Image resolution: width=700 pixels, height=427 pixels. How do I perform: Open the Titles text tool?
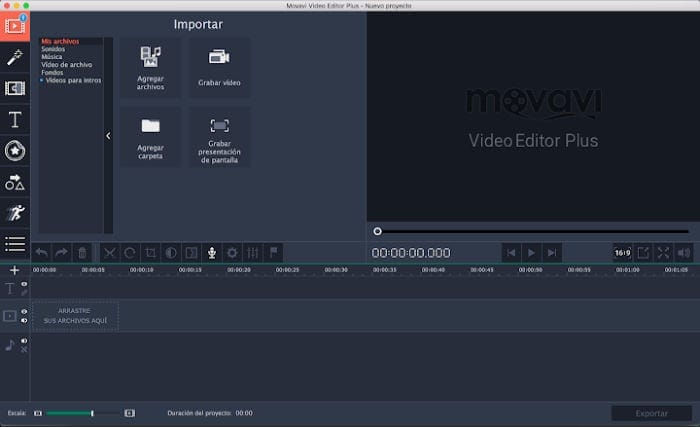15,120
